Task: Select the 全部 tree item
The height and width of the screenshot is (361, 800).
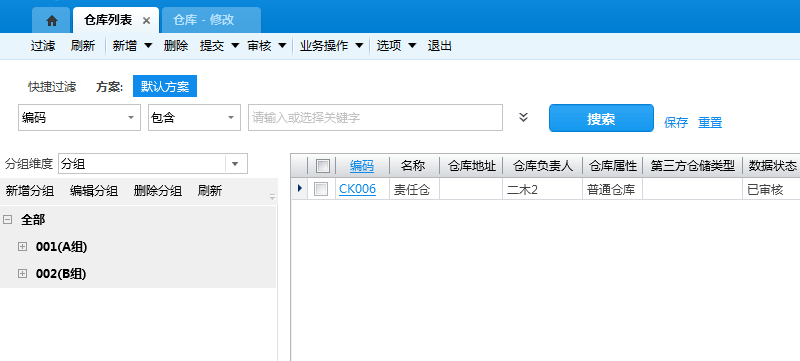Action: click(33, 220)
